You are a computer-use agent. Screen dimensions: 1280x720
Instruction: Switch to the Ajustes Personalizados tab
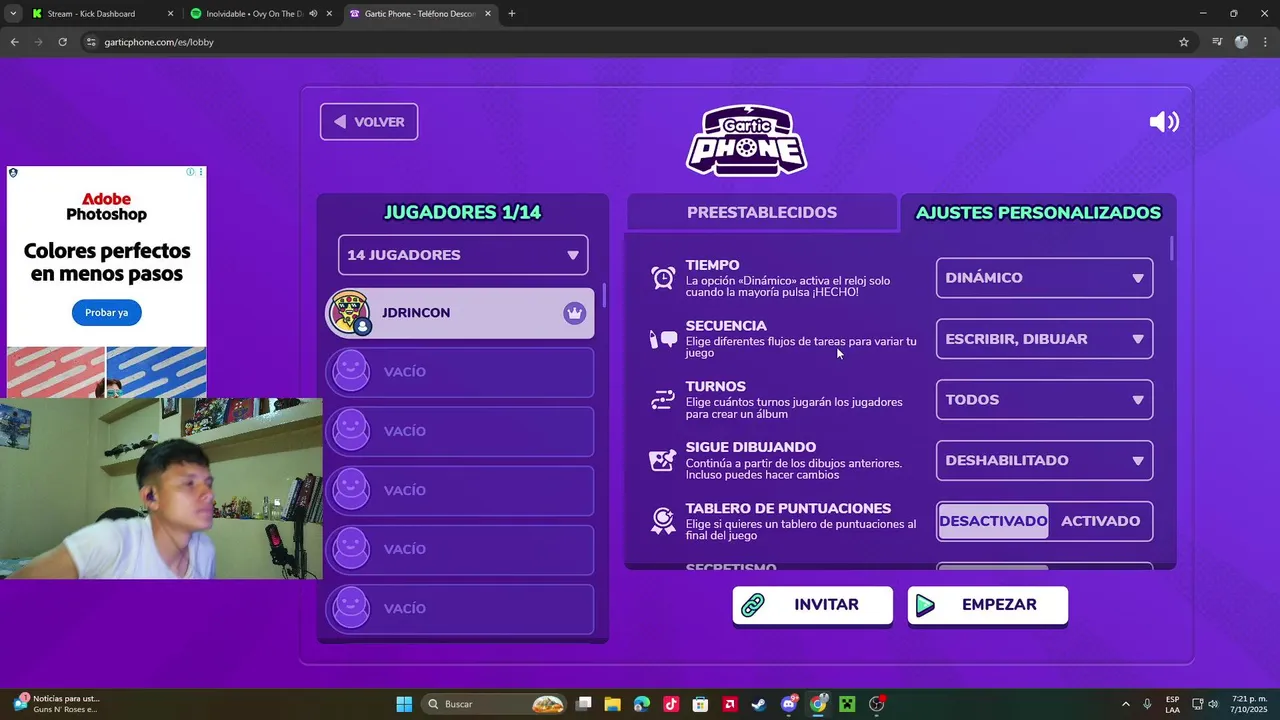pos(1038,212)
